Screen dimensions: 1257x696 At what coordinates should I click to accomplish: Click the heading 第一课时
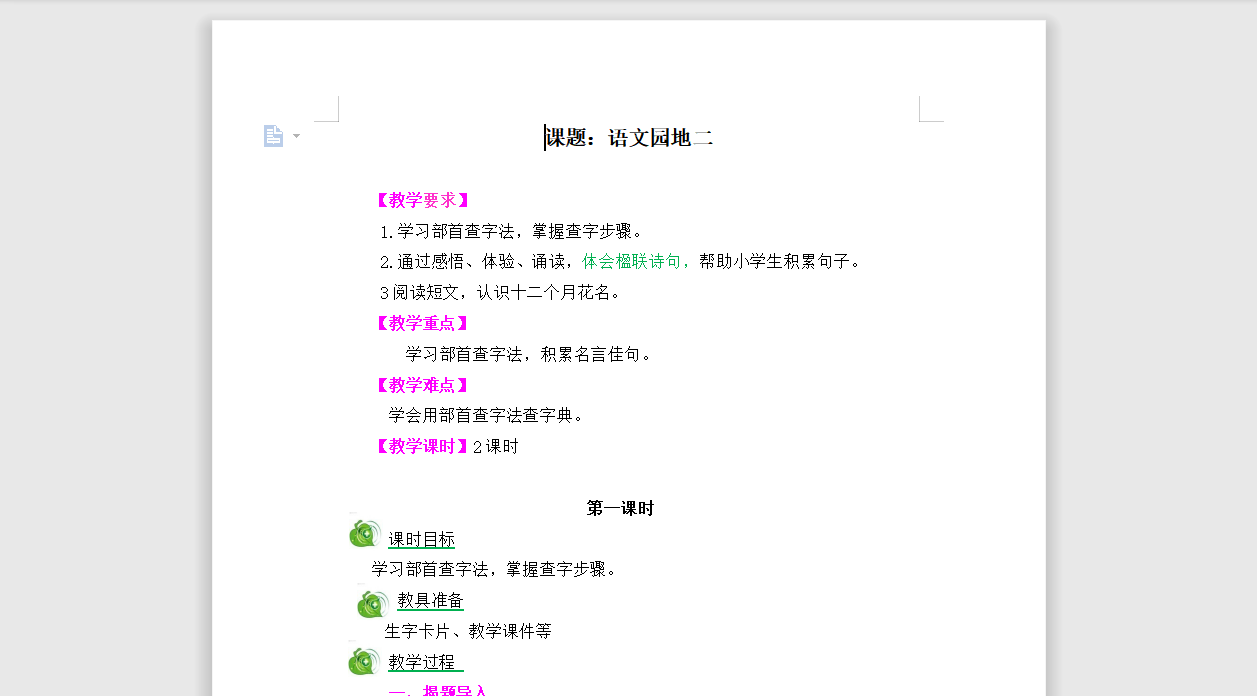[621, 508]
